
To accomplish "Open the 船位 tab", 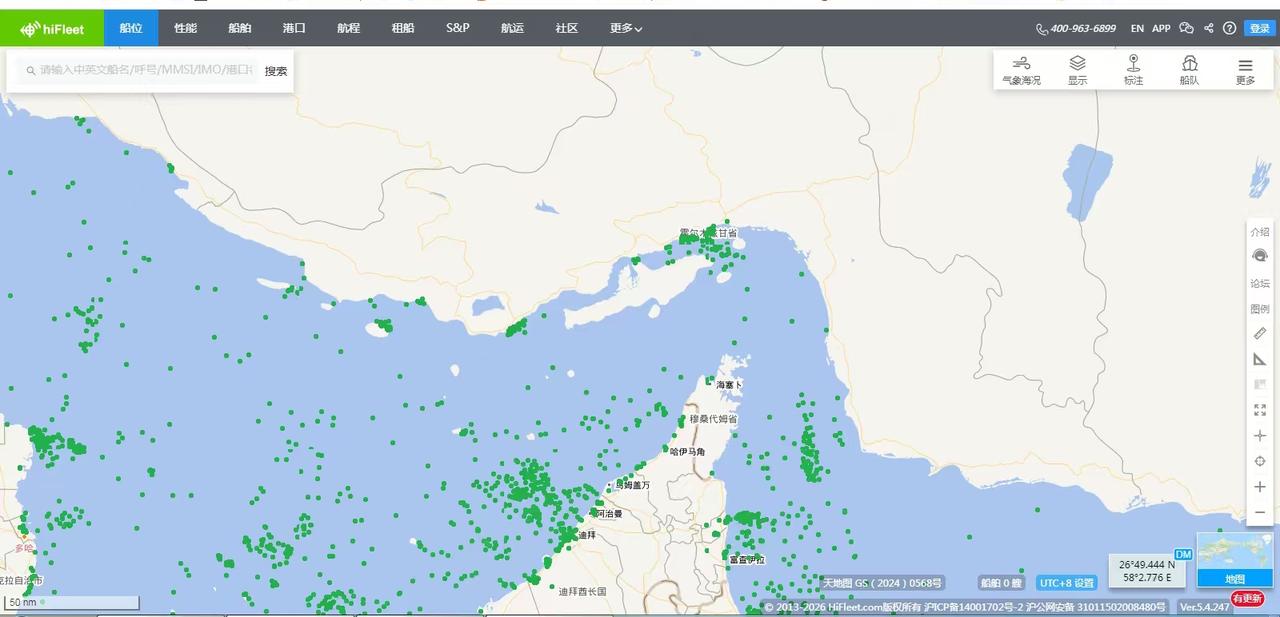I will coord(131,28).
